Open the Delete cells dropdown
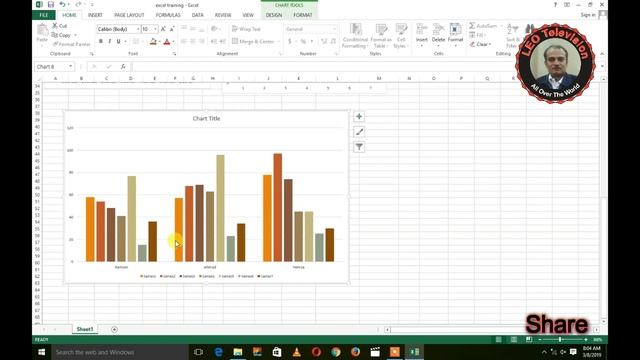The height and width of the screenshot is (360, 640). tap(438, 45)
